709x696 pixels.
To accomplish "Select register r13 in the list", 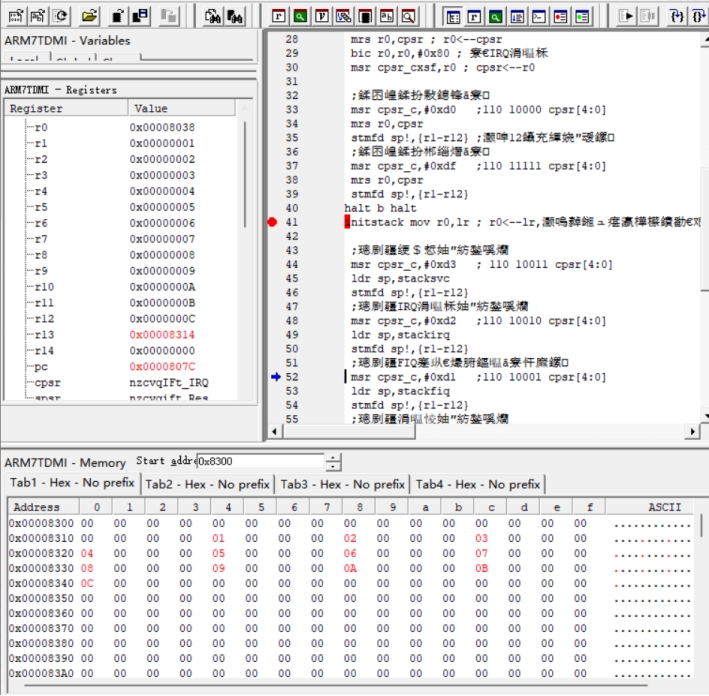I will (43, 335).
